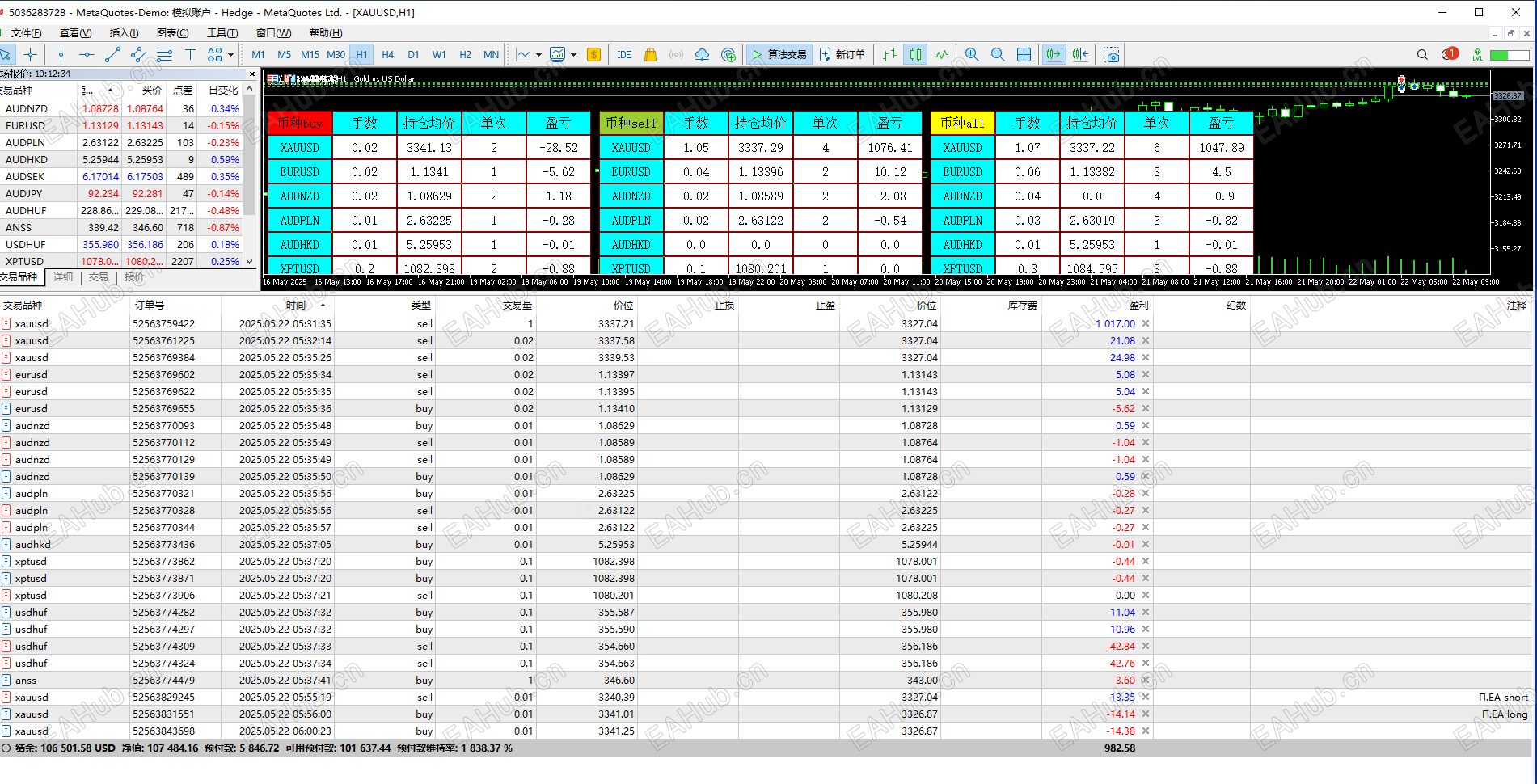
Task: Expand the shapes objects dropdown arrow
Action: [x=230, y=55]
